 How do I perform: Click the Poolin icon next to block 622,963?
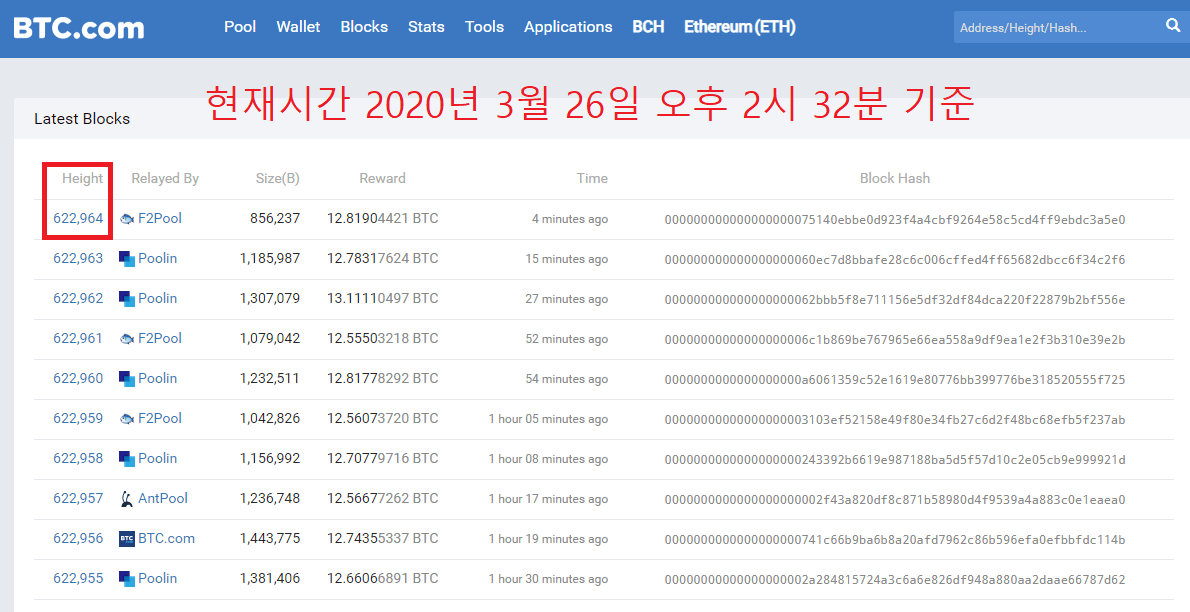pos(127,259)
